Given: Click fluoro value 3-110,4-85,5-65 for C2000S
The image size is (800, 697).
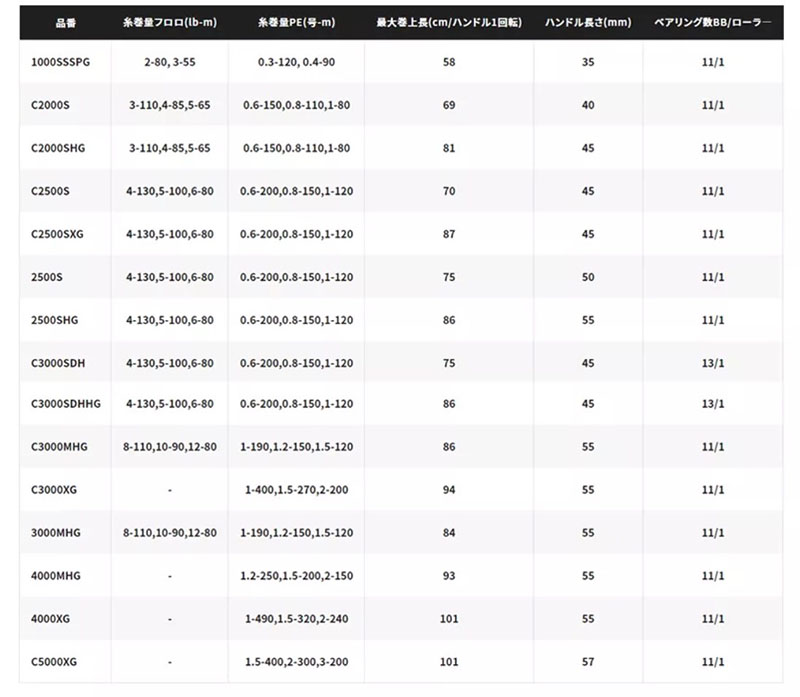Looking at the screenshot, I should click(170, 105).
